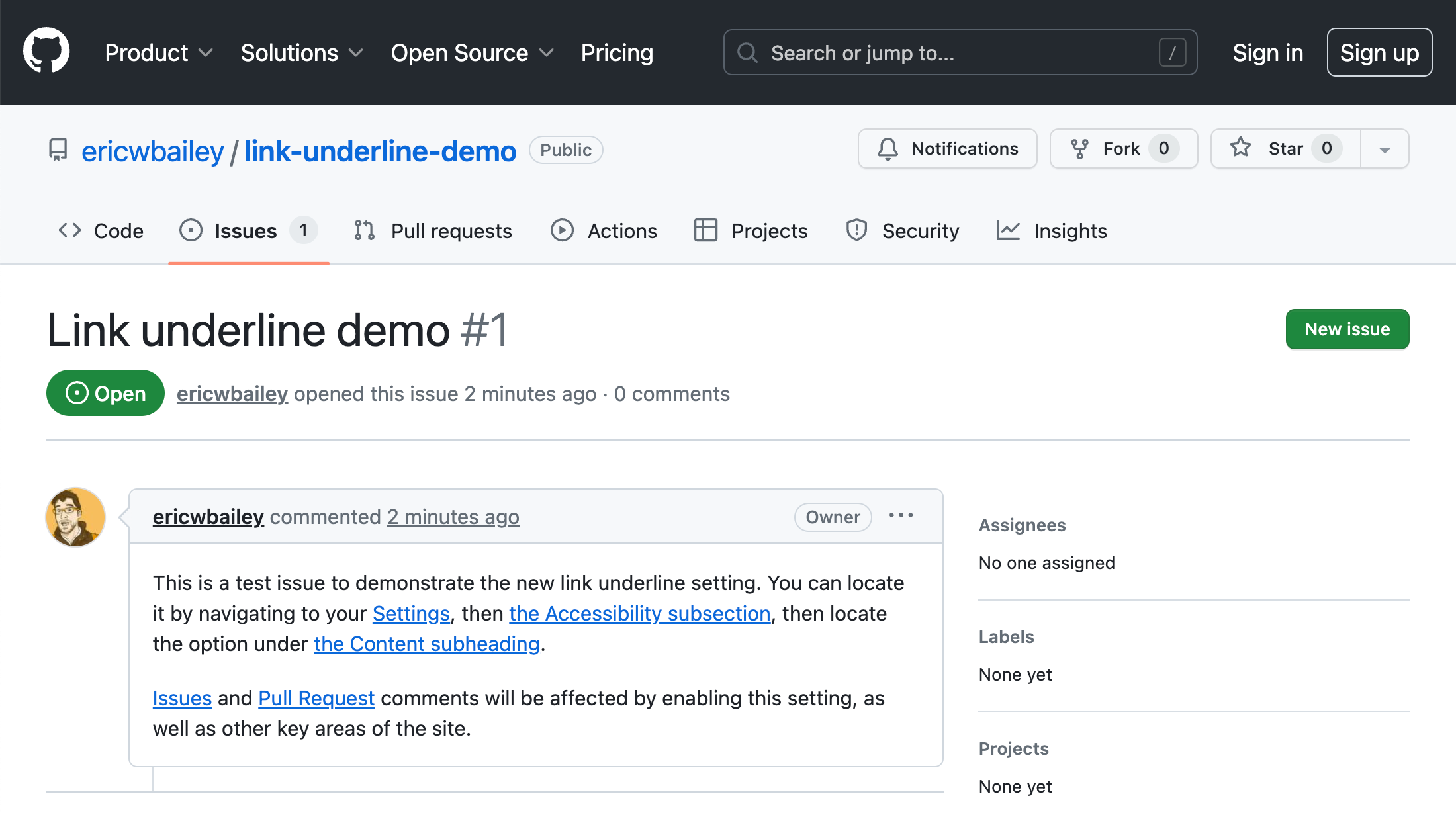Switch to the Code tab
Image resolution: width=1456 pixels, height=817 pixels.
click(x=101, y=231)
